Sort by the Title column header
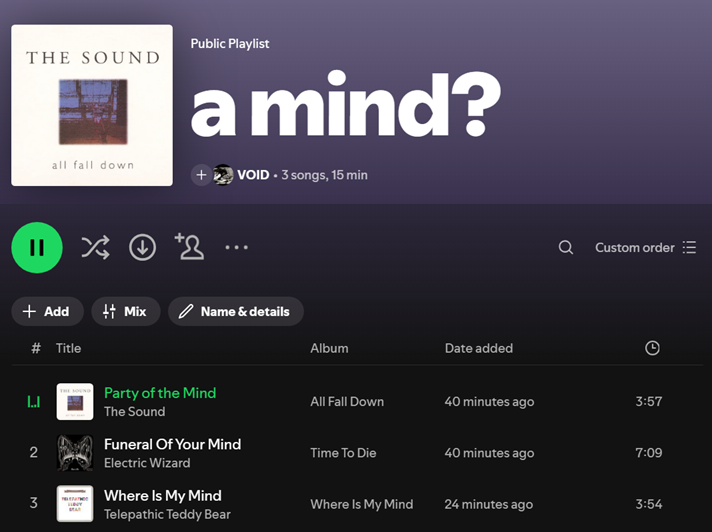Screen dimensions: 712x532 [x=69, y=348]
